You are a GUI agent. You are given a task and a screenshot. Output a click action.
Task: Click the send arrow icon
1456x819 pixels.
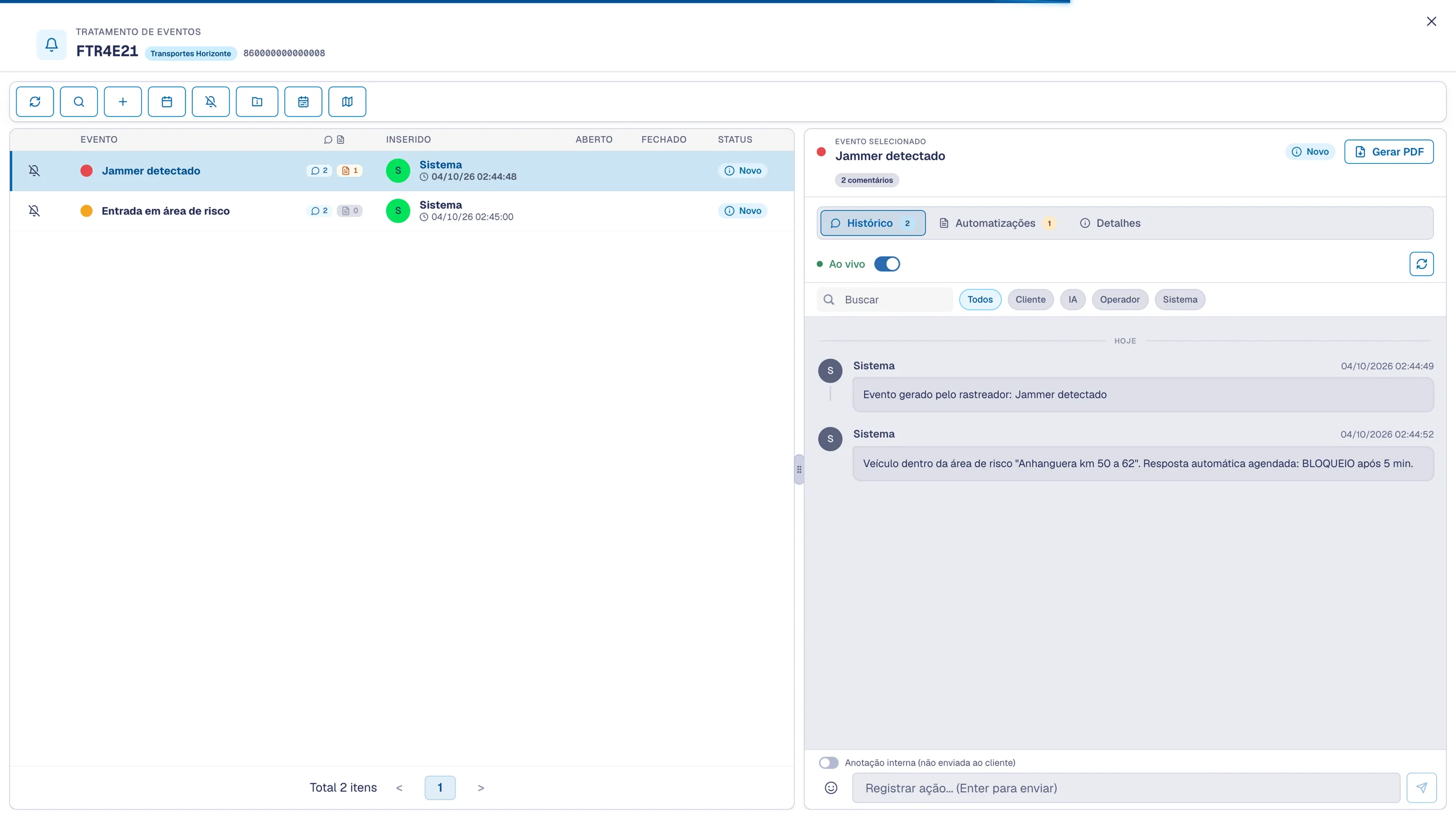point(1421,788)
